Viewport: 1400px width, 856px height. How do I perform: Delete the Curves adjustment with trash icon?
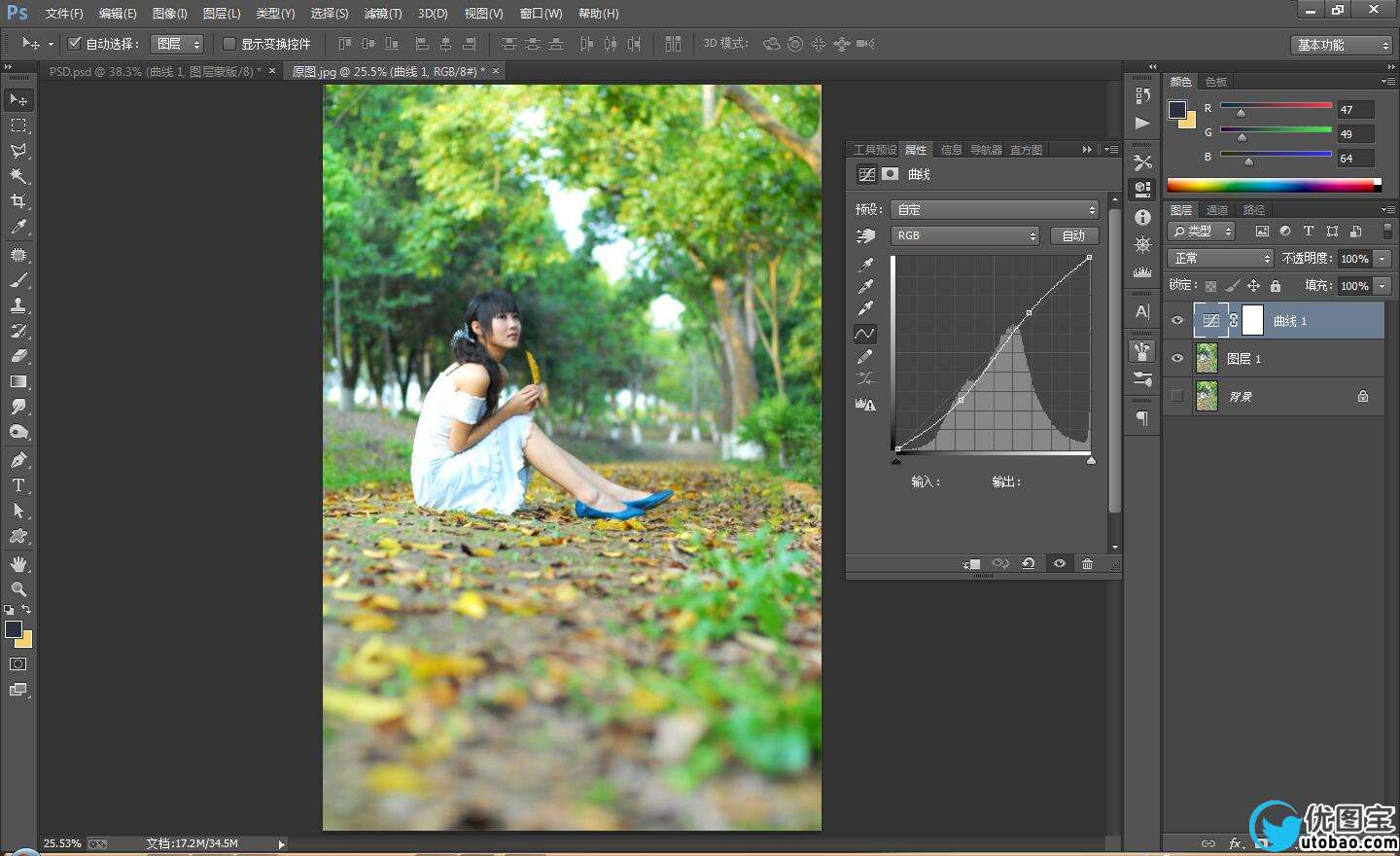1087,564
